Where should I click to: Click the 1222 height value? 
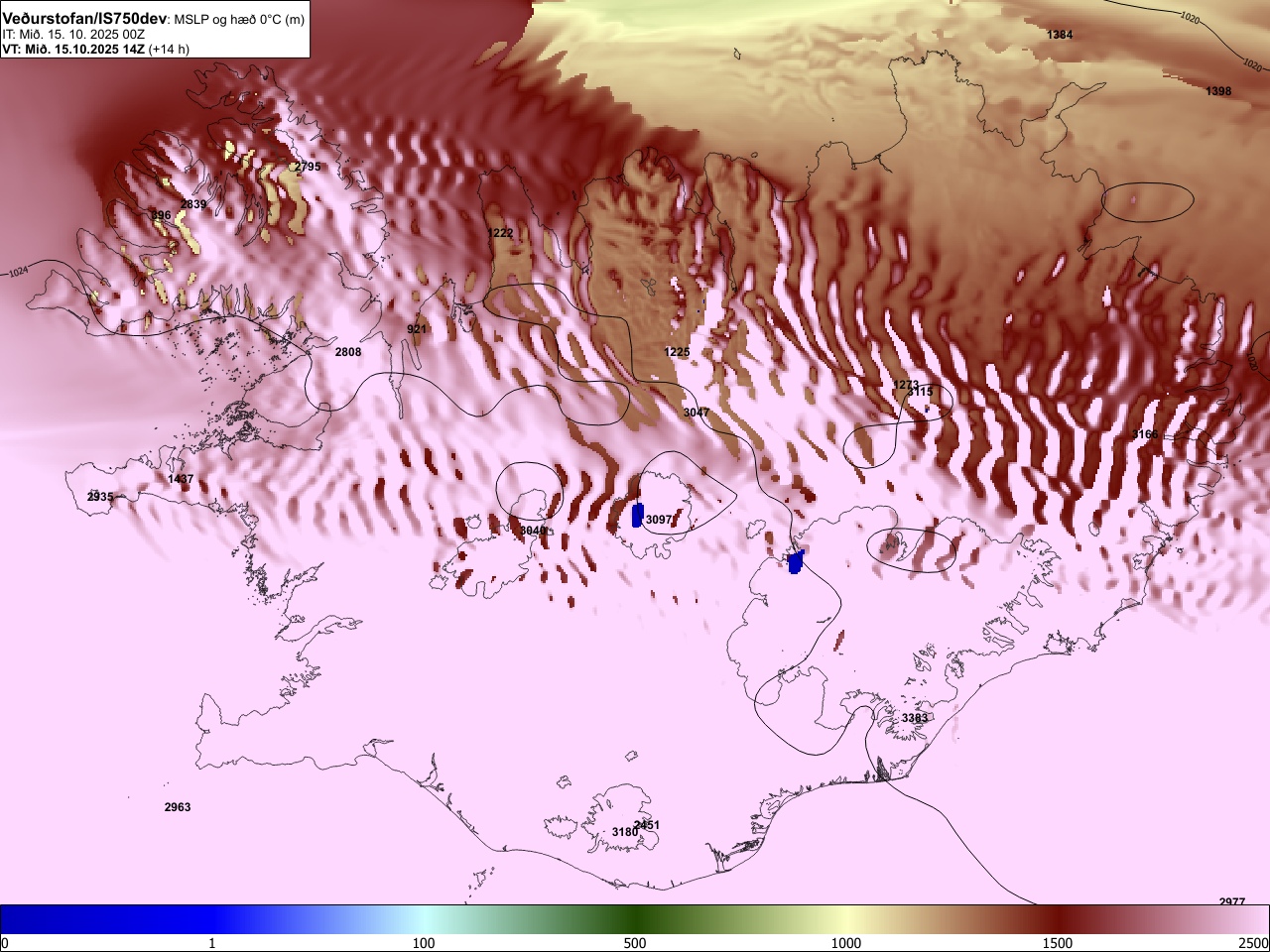(500, 233)
